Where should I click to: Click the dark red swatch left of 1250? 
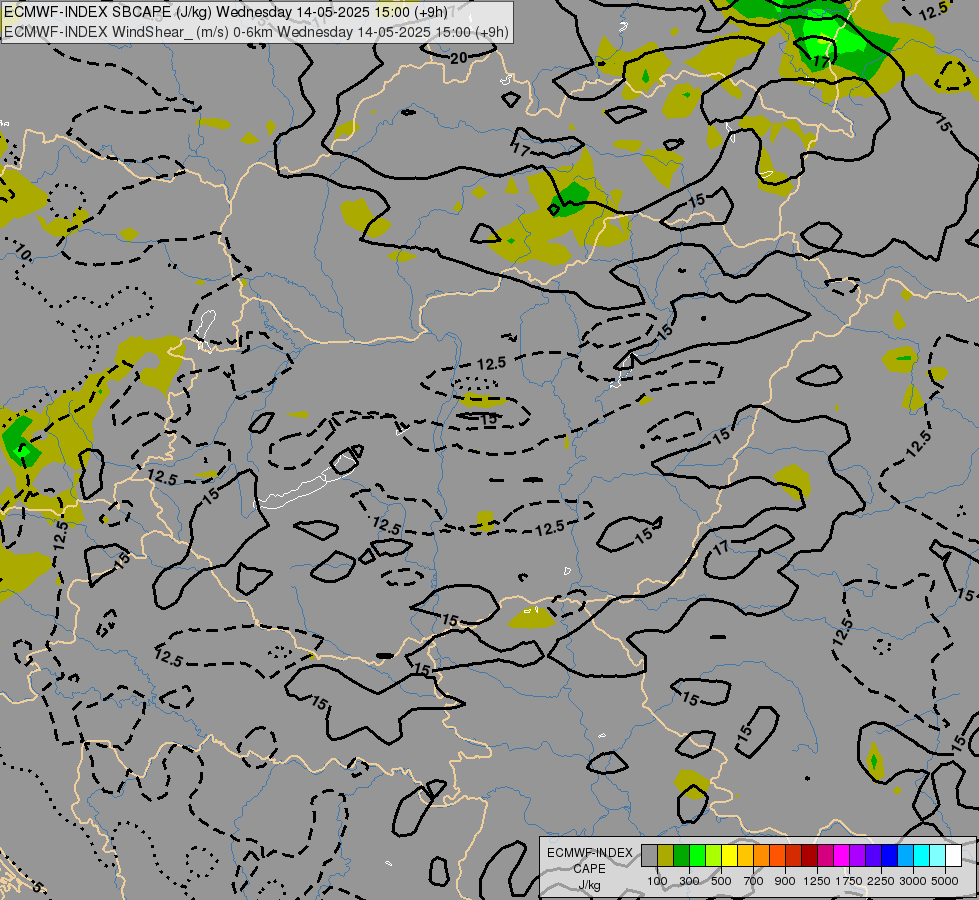pyautogui.click(x=810, y=855)
